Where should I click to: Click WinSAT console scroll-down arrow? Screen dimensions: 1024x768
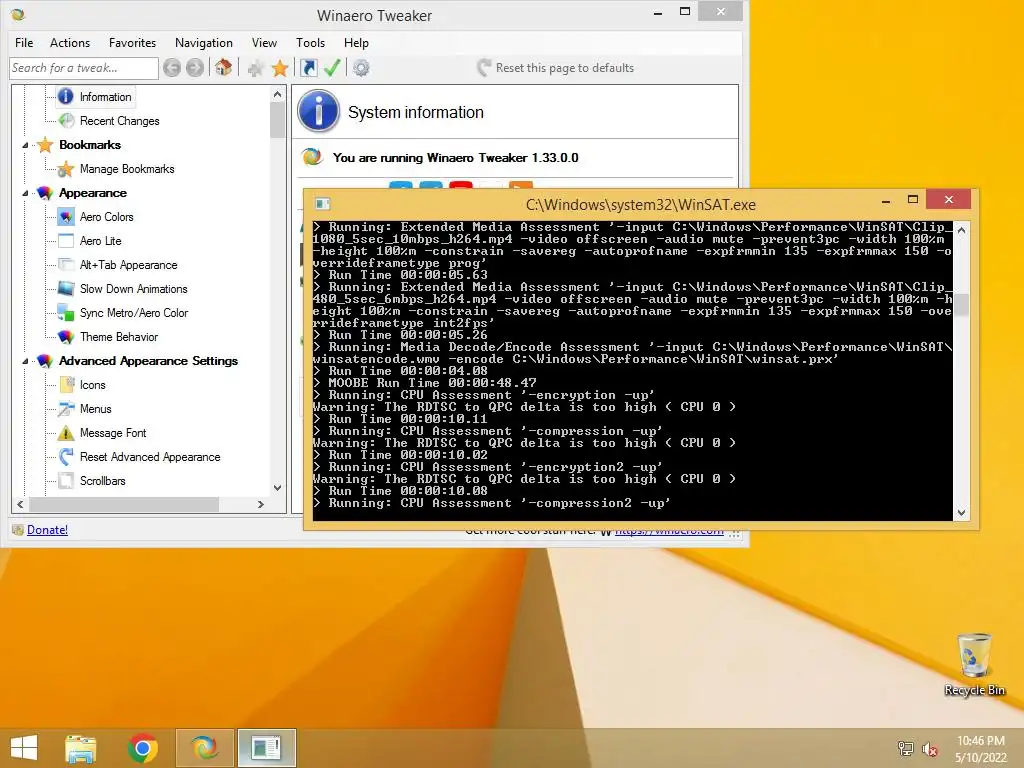pyautogui.click(x=961, y=513)
